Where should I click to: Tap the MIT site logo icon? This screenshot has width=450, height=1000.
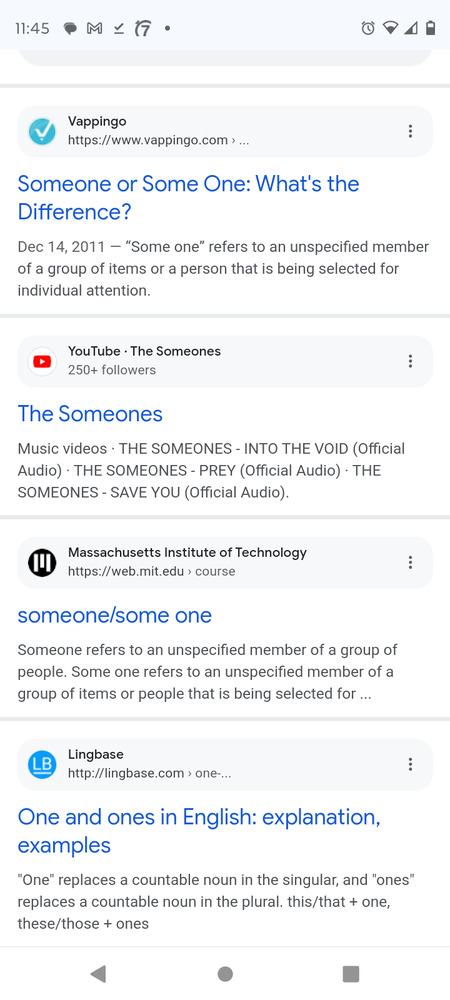pyautogui.click(x=42, y=563)
